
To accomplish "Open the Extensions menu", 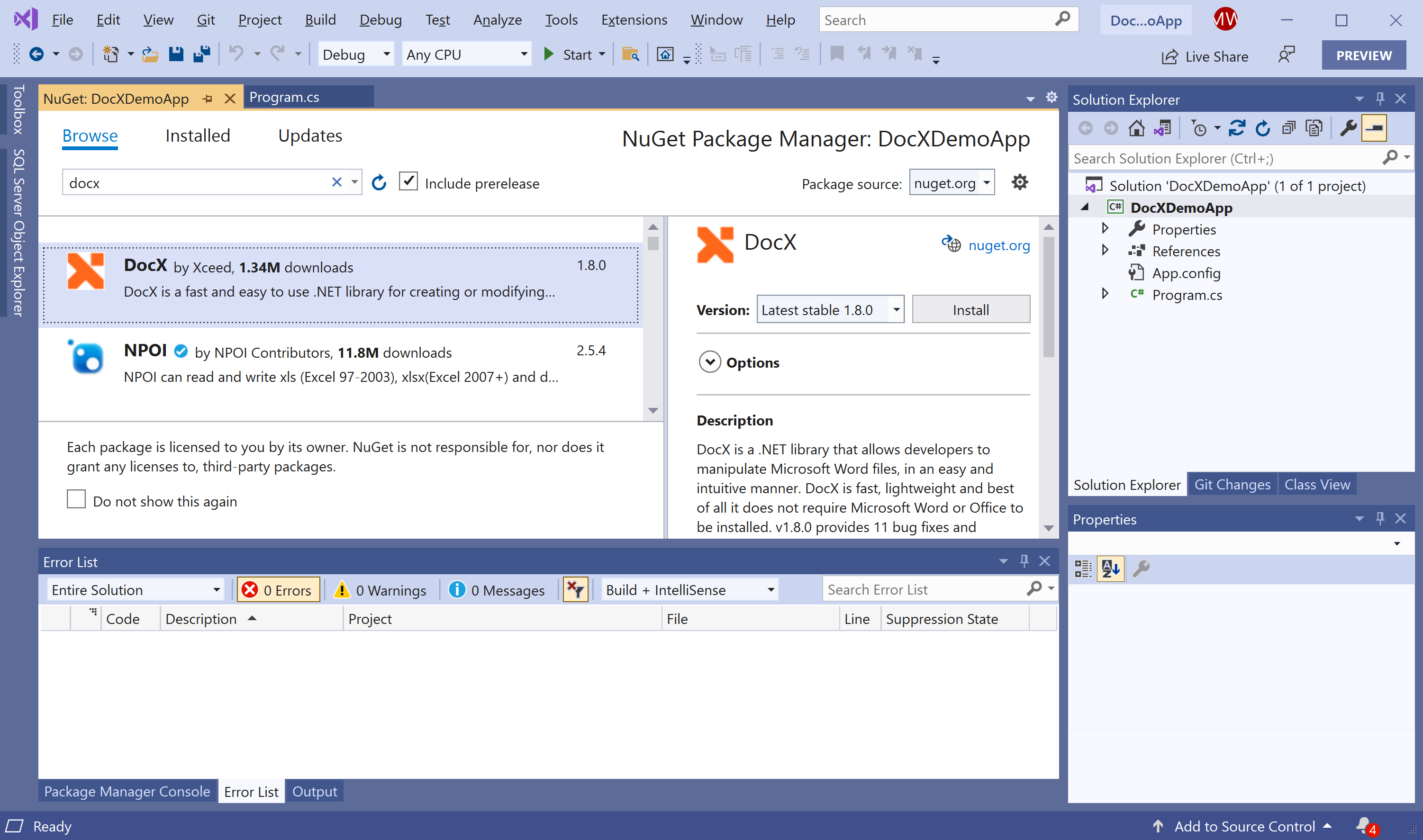I will click(634, 20).
